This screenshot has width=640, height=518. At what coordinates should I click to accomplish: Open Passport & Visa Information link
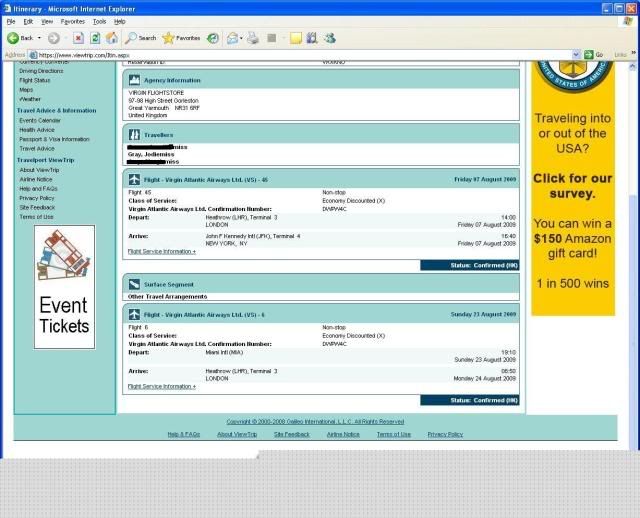pos(54,139)
